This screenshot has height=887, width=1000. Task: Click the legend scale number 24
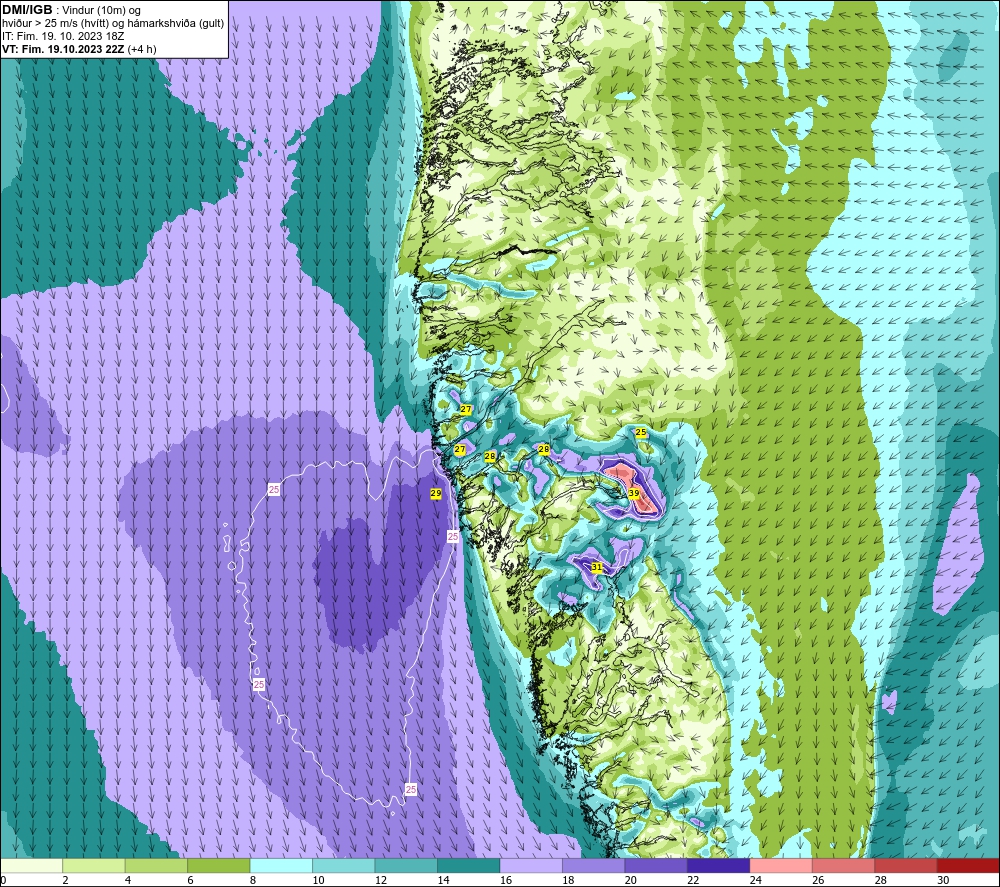pos(756,880)
